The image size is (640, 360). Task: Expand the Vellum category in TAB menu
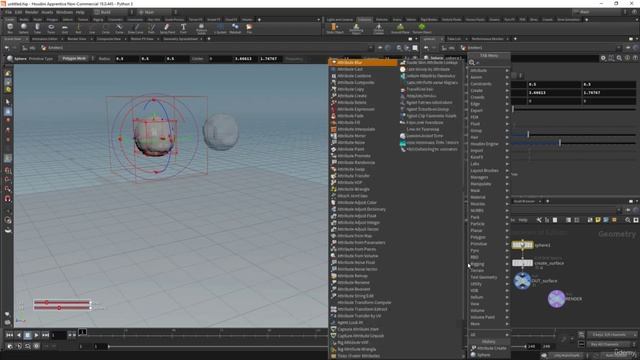pos(489,297)
